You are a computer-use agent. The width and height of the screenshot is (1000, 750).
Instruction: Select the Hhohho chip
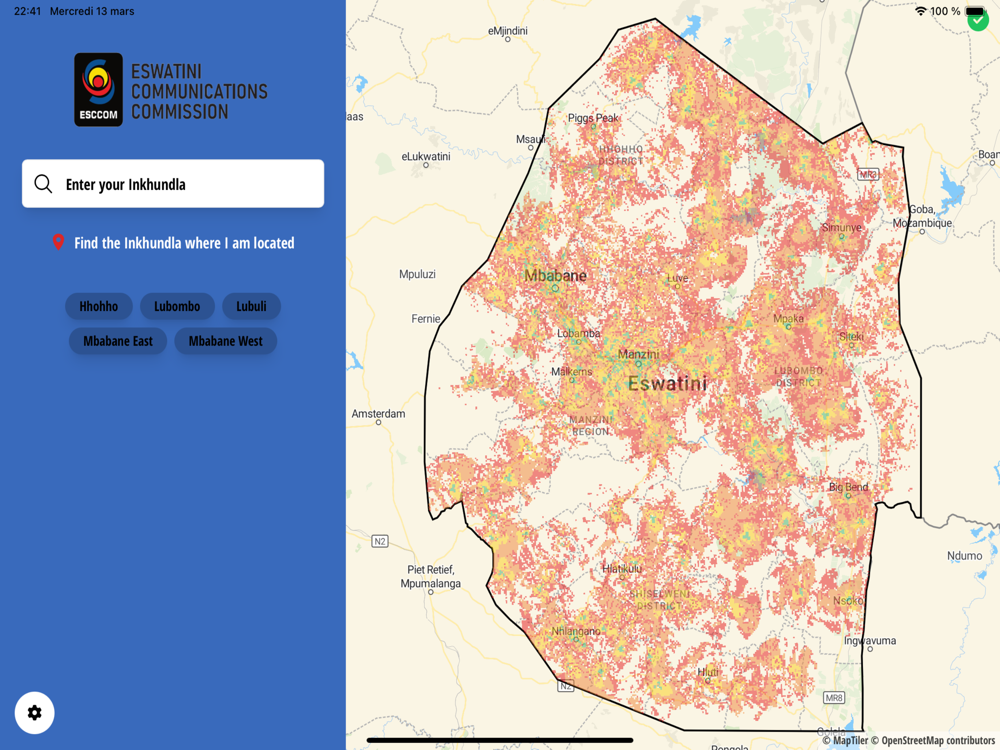(x=99, y=306)
